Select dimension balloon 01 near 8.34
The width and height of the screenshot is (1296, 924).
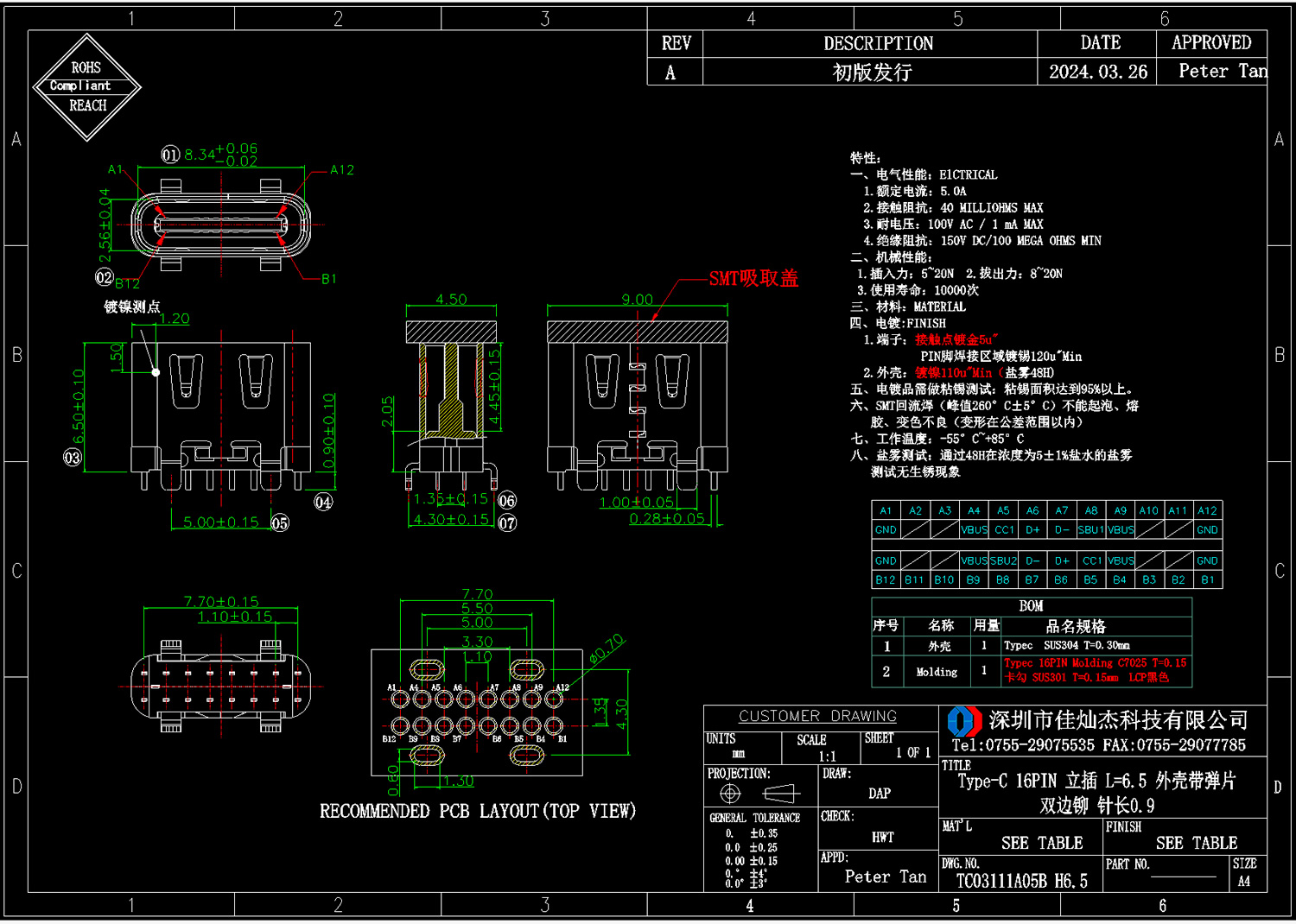(170, 155)
